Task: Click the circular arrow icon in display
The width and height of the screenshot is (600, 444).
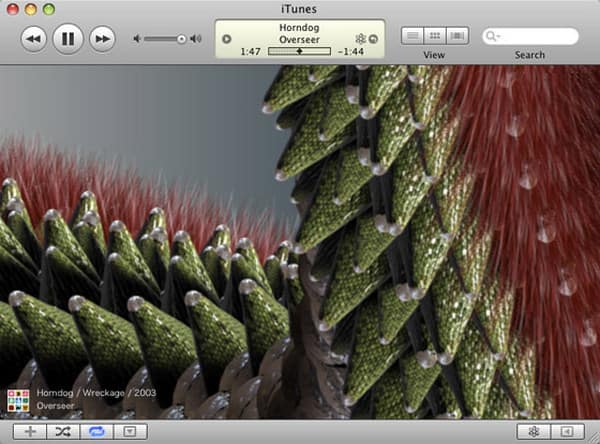Action: pos(373,39)
